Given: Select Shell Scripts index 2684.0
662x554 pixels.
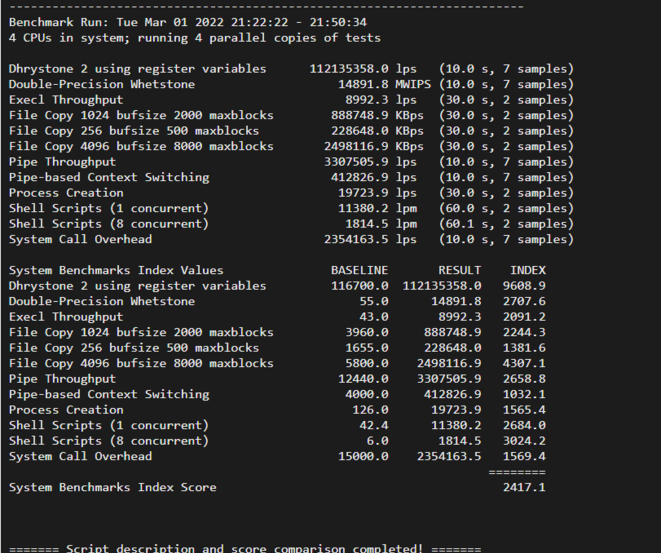Looking at the screenshot, I should tap(524, 426).
